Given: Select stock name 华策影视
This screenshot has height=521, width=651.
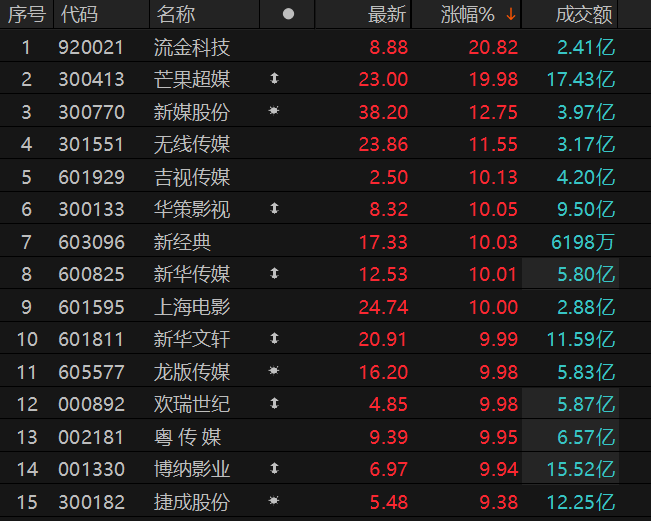Looking at the screenshot, I should click(x=192, y=209).
